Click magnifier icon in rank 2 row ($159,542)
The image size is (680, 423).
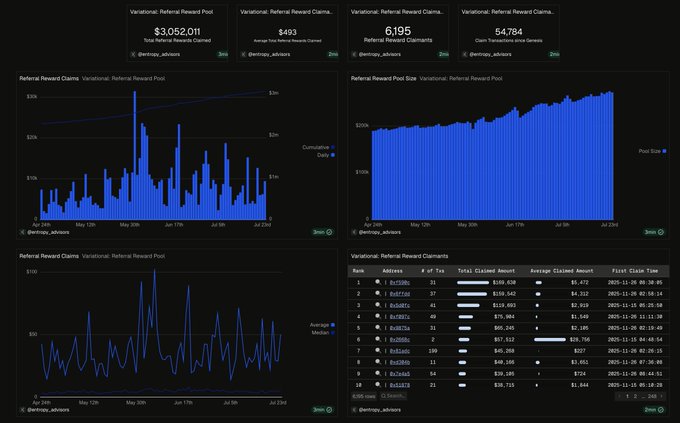[x=378, y=294]
